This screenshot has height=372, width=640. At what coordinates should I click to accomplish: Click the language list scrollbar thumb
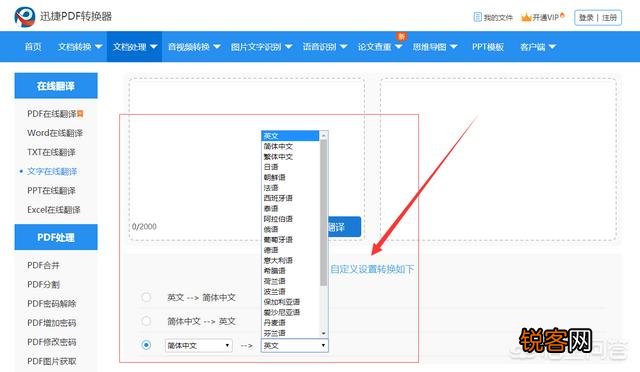pyautogui.click(x=324, y=212)
